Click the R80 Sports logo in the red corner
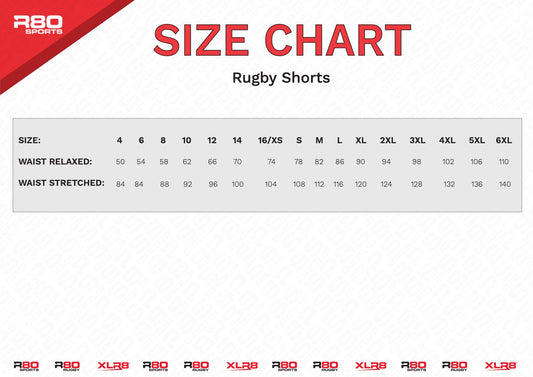Image resolution: width=533 pixels, height=377 pixels. [38, 25]
